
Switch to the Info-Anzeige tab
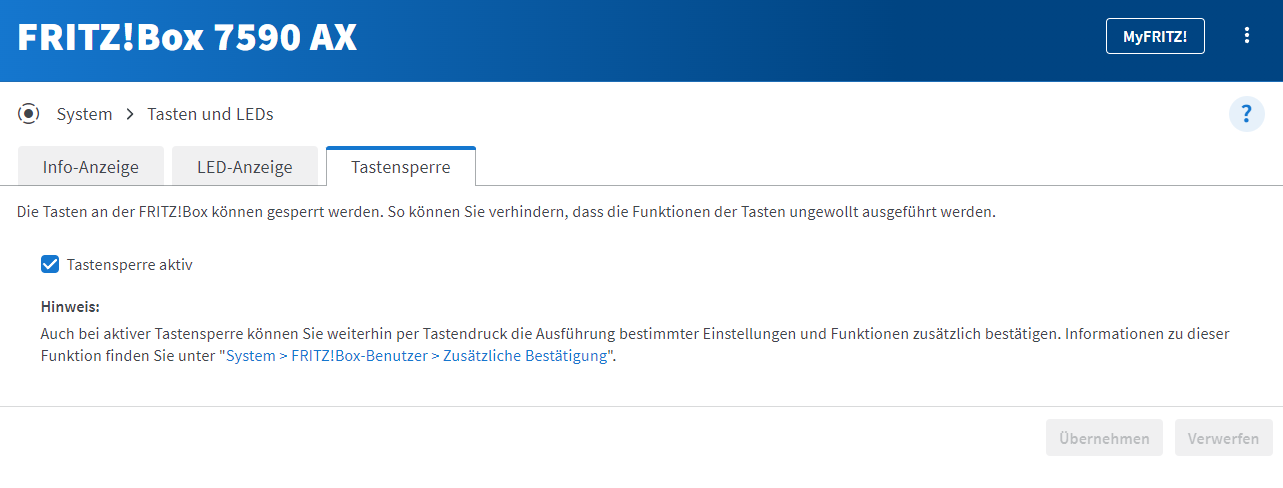coord(91,167)
